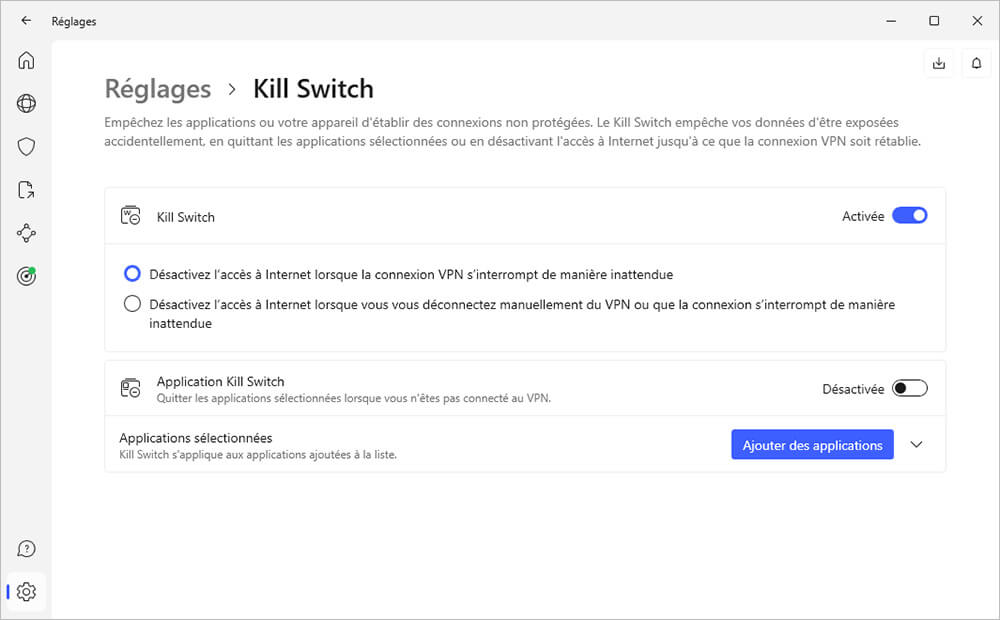Open the mesh network sidebar icon
The width and height of the screenshot is (1000, 620).
pyautogui.click(x=26, y=233)
